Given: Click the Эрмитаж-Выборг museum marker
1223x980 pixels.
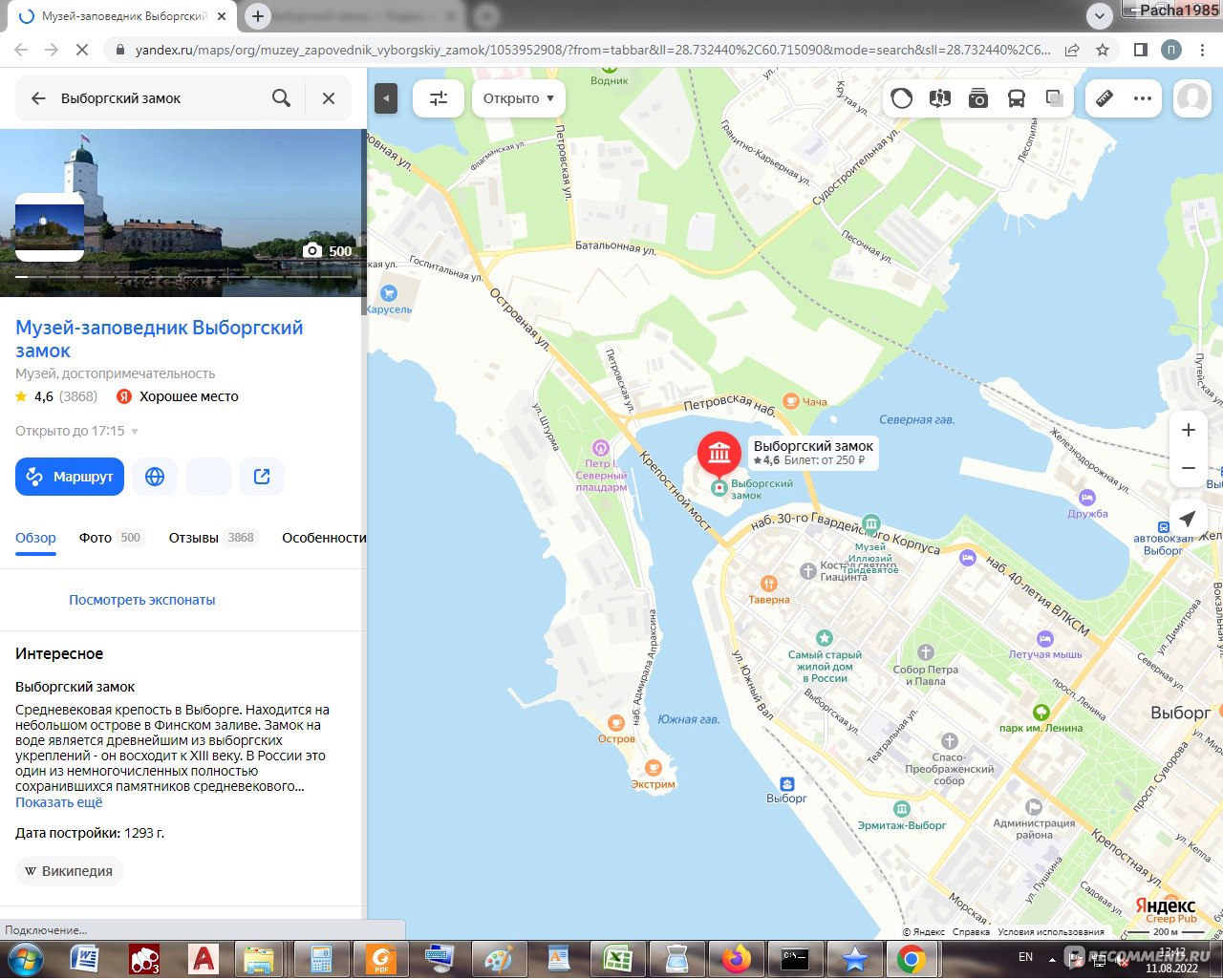Looking at the screenshot, I should click(901, 809).
